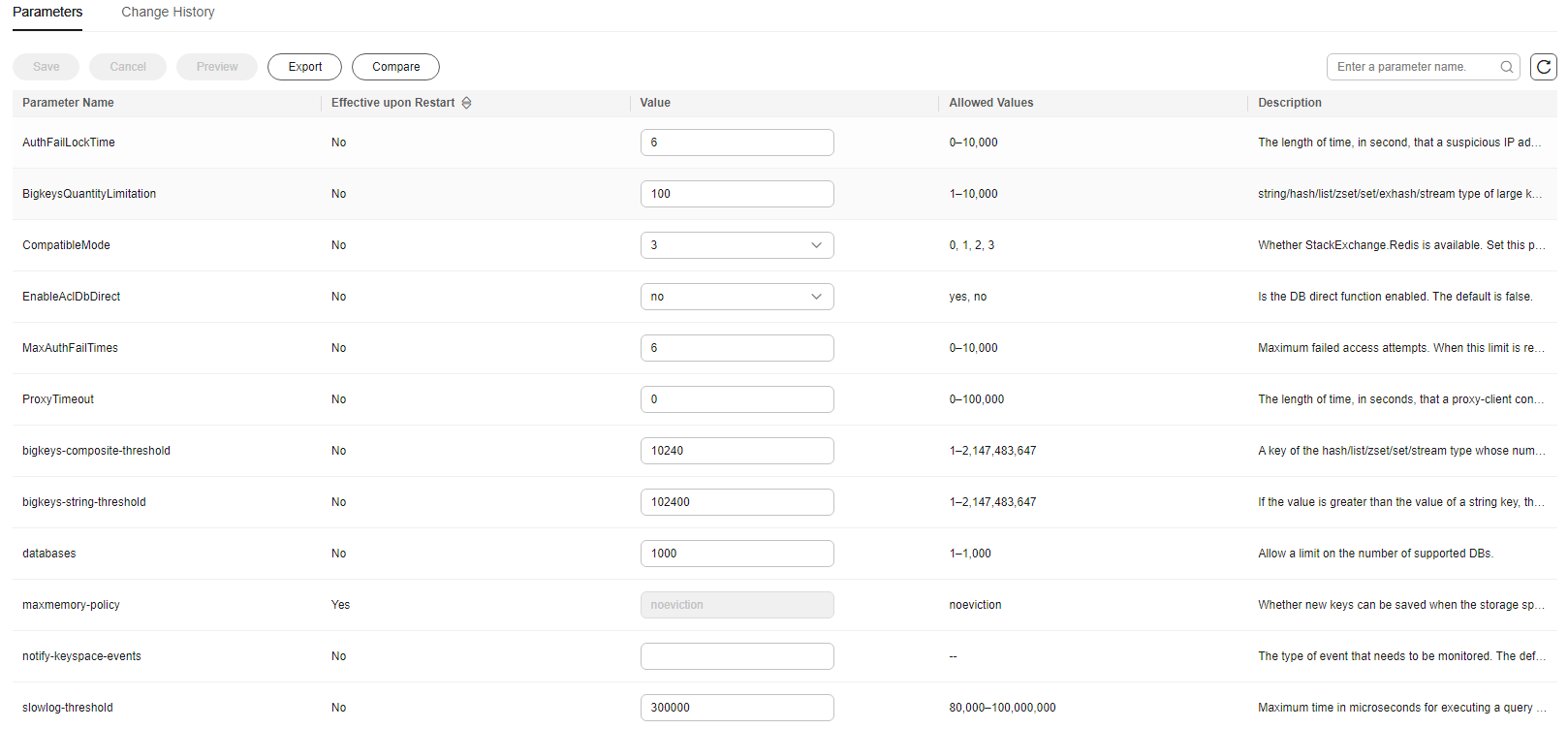
Task: Click the Effective upon Restart filter icon
Action: pyautogui.click(x=466, y=103)
